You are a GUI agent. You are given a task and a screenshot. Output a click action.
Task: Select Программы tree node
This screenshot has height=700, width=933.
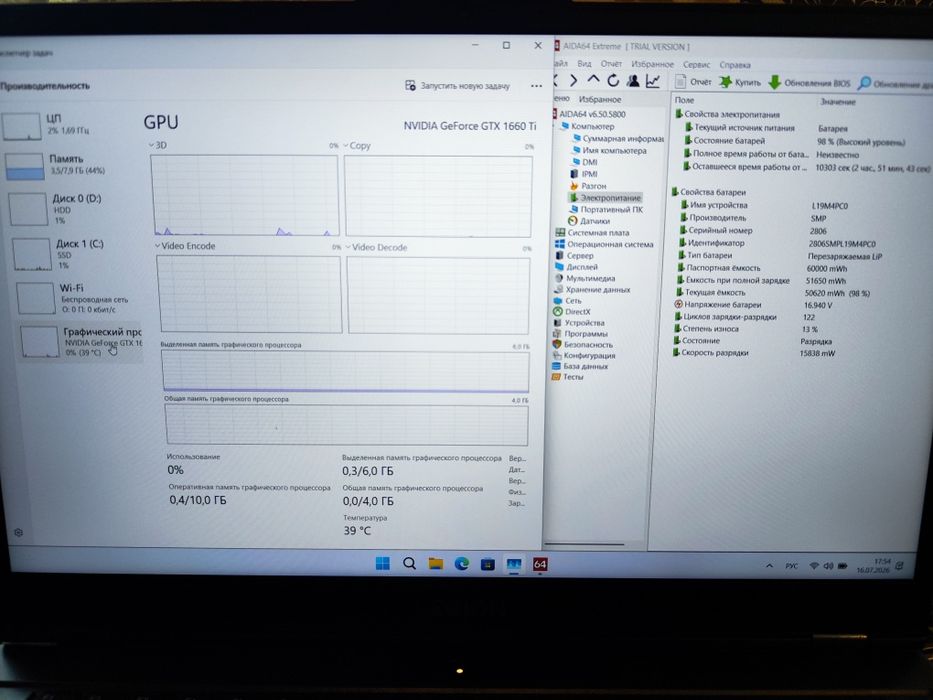[x=580, y=333]
